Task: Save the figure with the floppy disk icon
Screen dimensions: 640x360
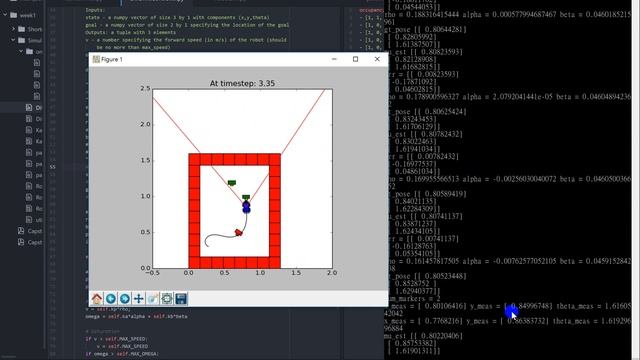Action: click(x=181, y=299)
